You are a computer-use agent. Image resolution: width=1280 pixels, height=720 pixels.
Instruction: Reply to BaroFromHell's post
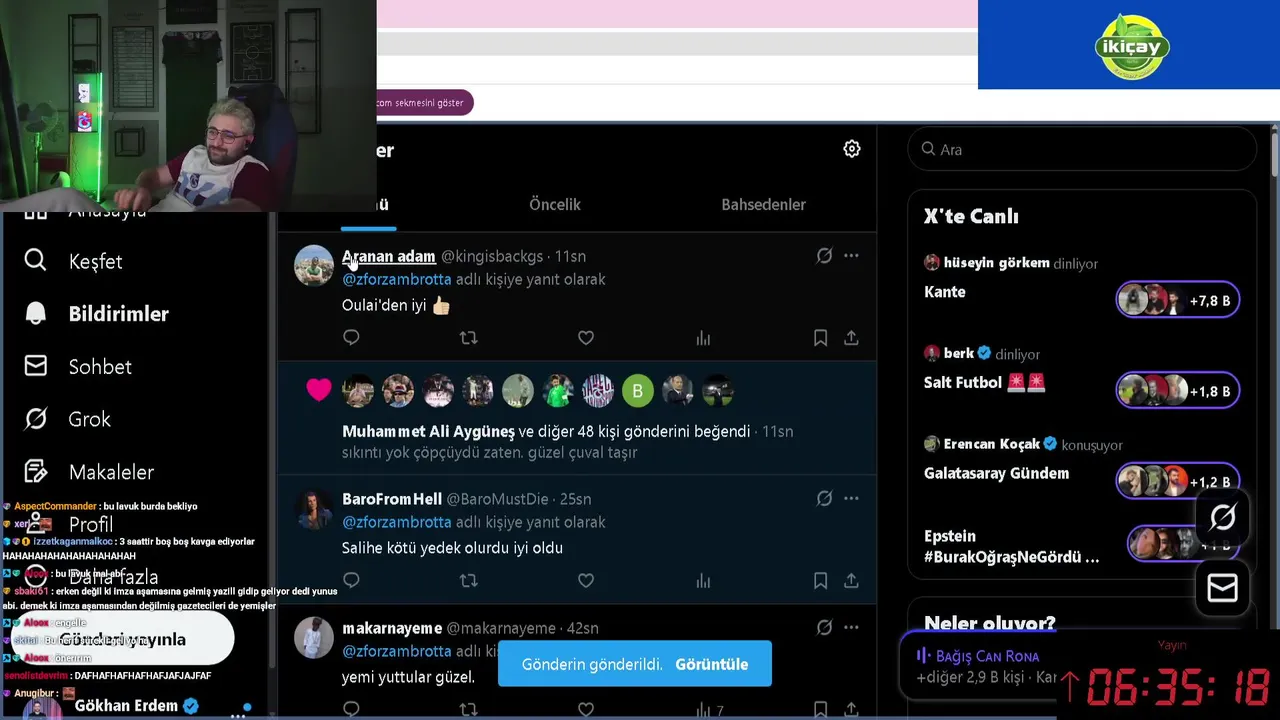click(x=351, y=580)
